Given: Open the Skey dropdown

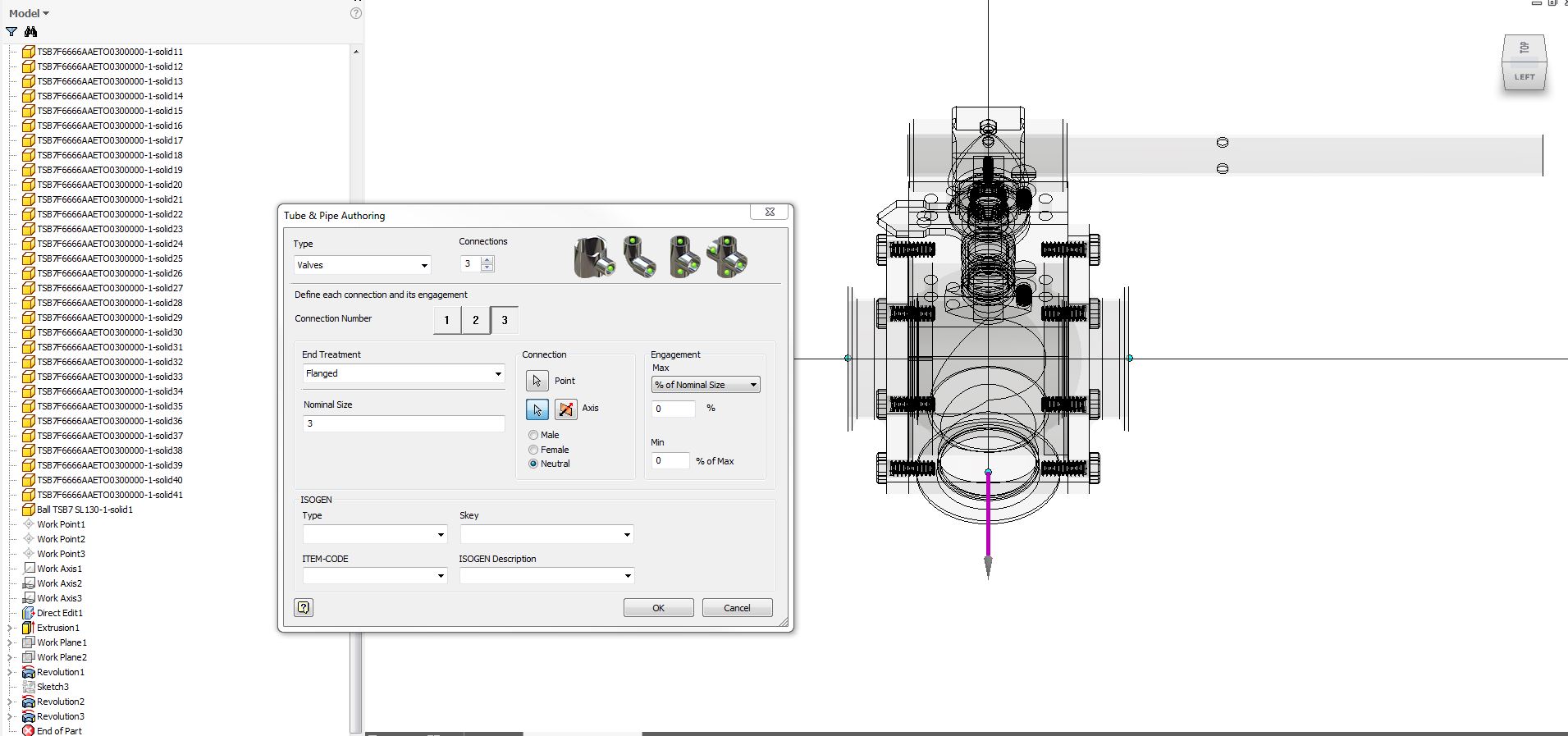Looking at the screenshot, I should pos(546,534).
